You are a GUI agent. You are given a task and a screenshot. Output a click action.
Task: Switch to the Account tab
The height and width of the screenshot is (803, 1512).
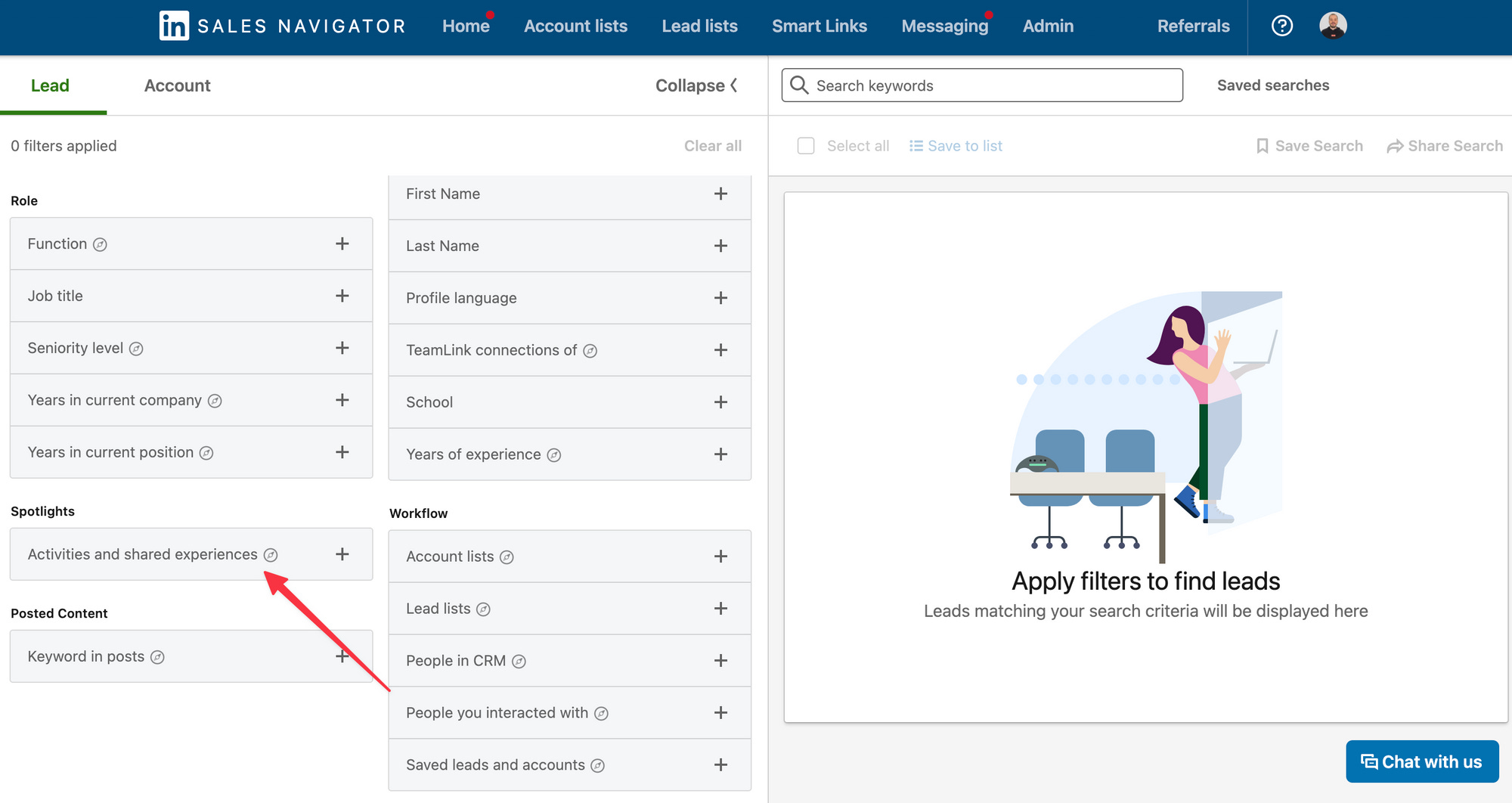pos(178,85)
